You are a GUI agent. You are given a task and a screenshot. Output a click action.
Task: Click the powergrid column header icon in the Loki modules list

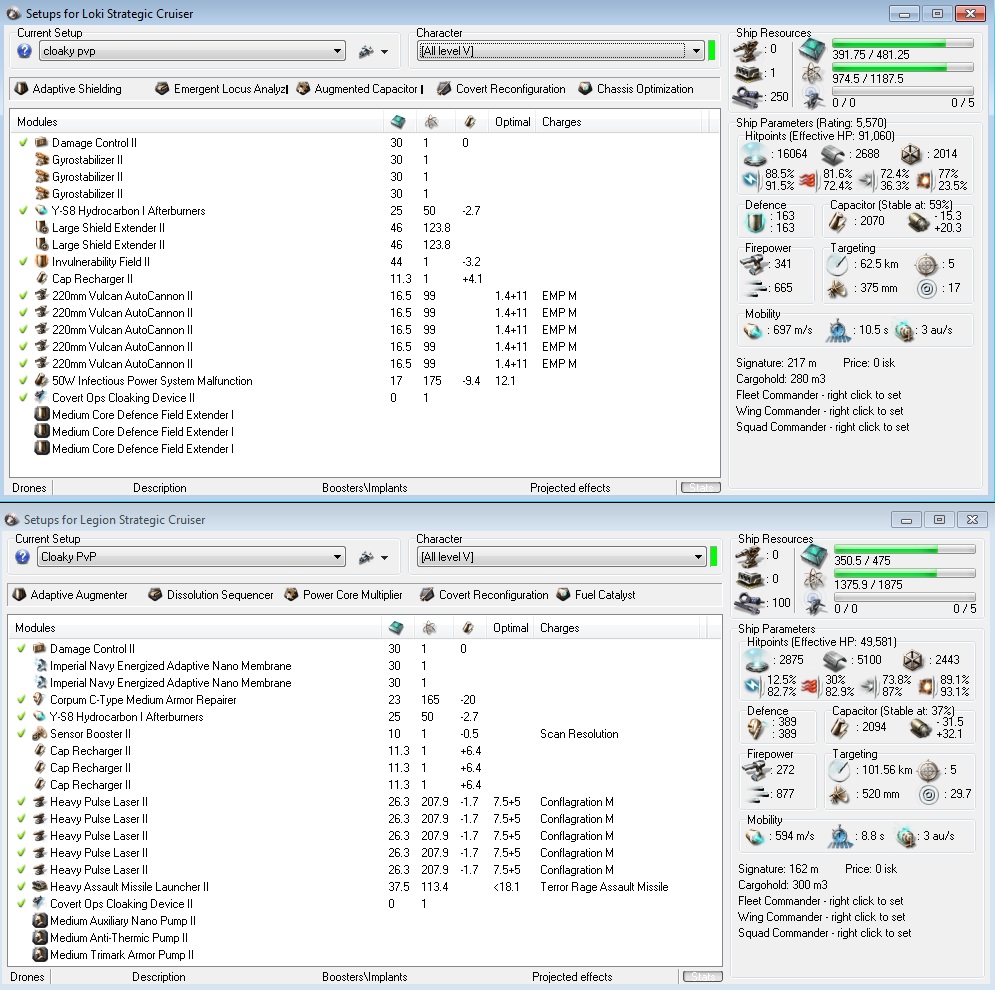click(x=431, y=121)
